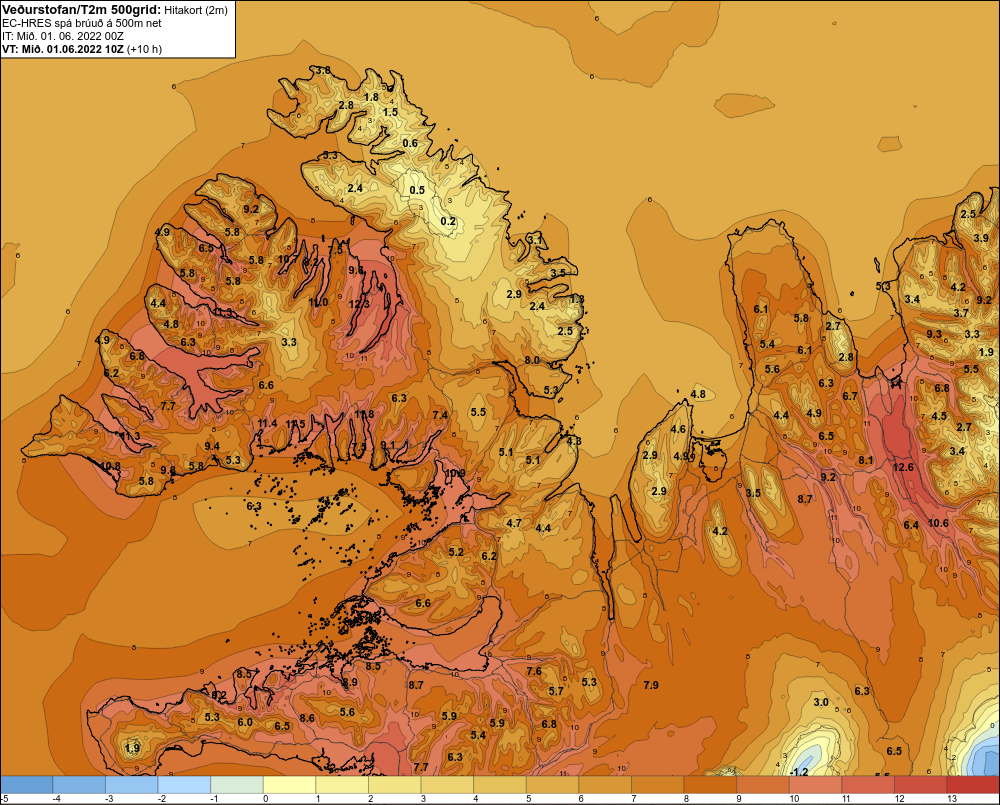This screenshot has height=805, width=1000.
Task: Click the 6.4 temperature value on the map
Action: tap(911, 525)
